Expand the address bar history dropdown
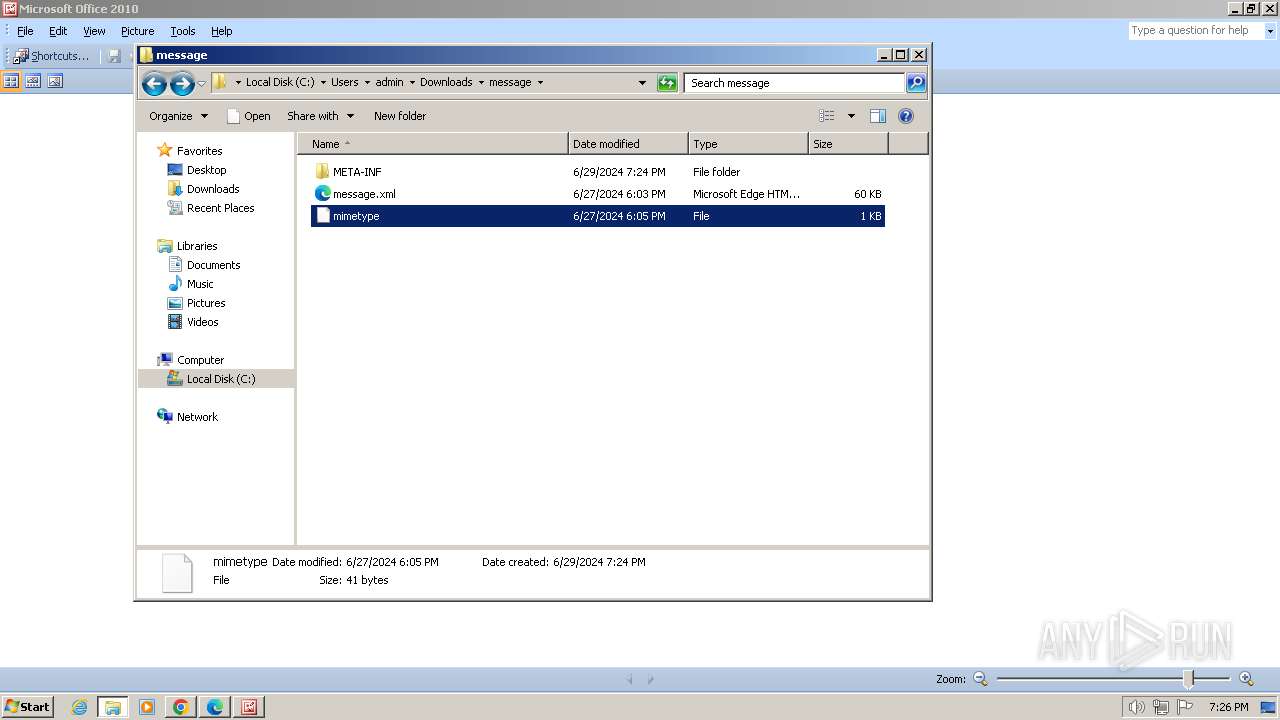1280x720 pixels. (642, 83)
